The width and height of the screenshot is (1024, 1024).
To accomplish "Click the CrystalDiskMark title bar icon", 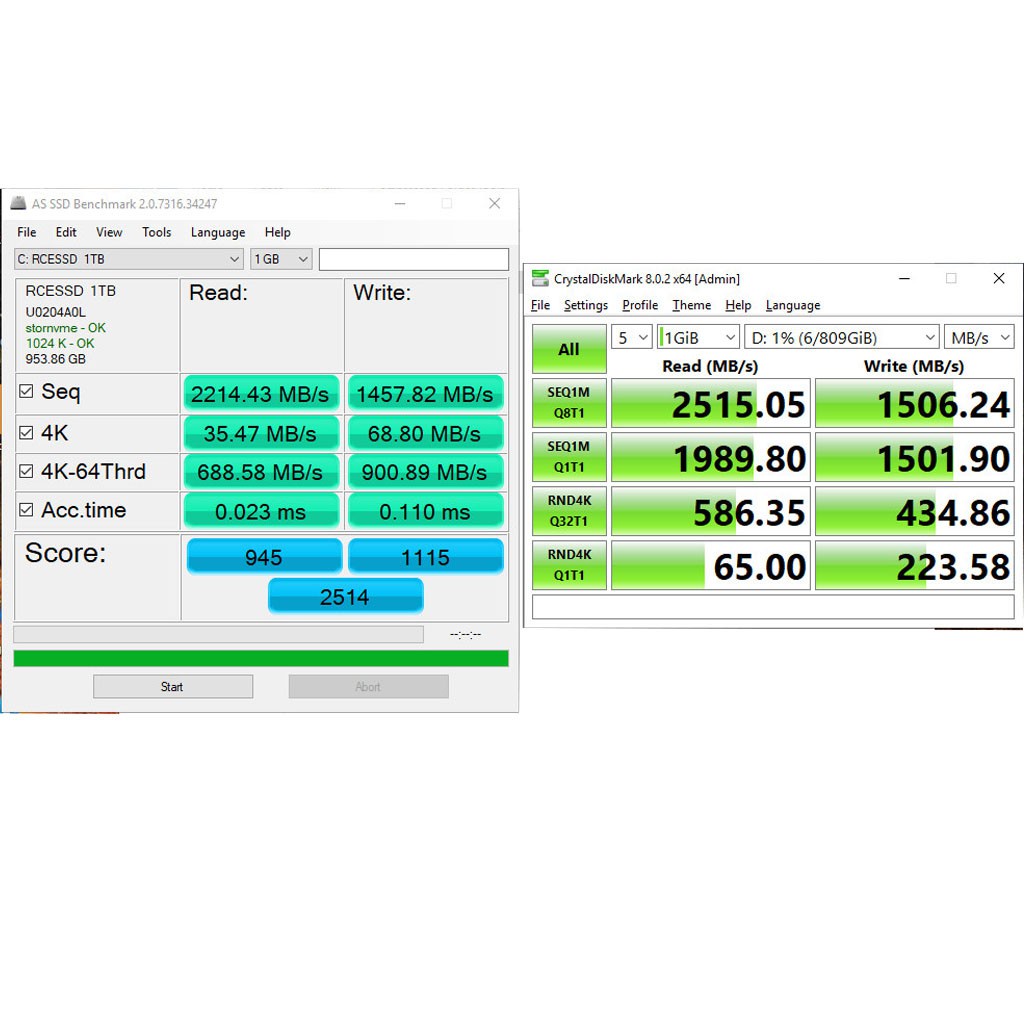I will (x=540, y=279).
